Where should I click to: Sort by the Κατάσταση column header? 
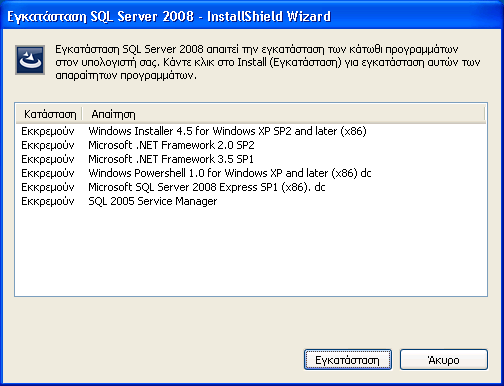point(49,114)
